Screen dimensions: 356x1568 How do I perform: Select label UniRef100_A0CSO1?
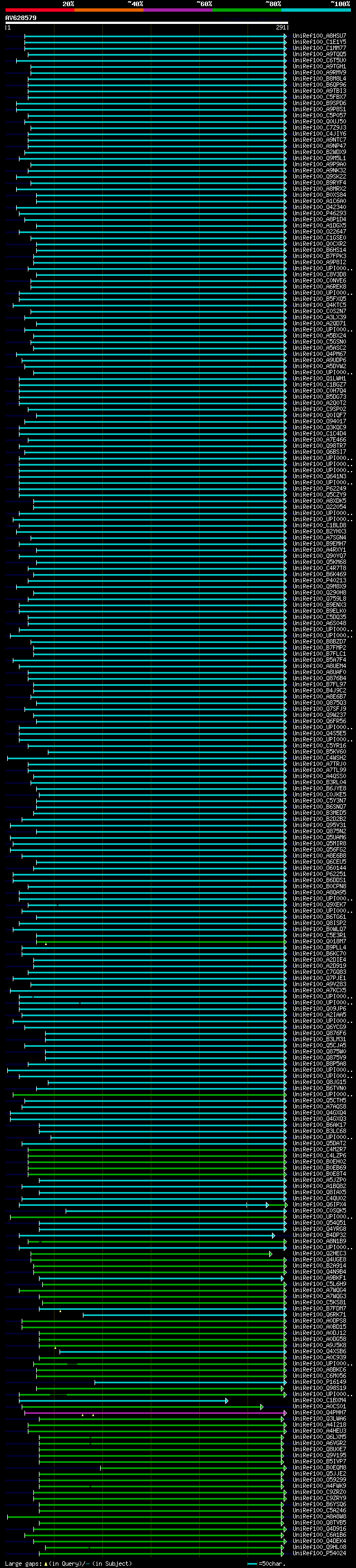(319, 1406)
